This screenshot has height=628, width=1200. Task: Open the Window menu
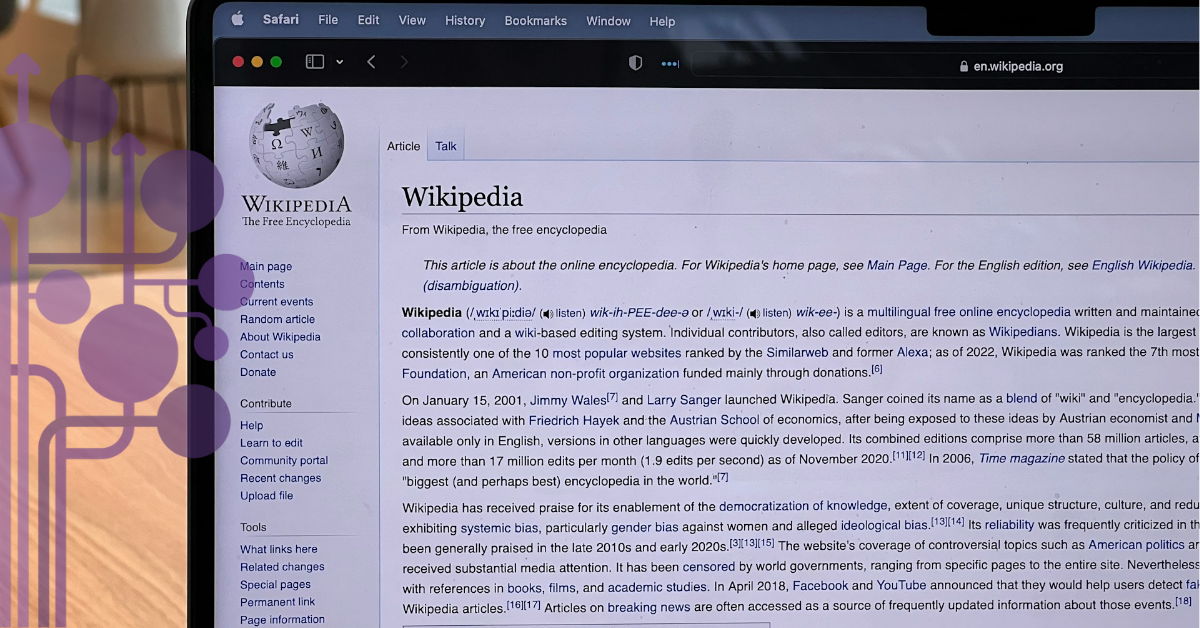point(608,21)
